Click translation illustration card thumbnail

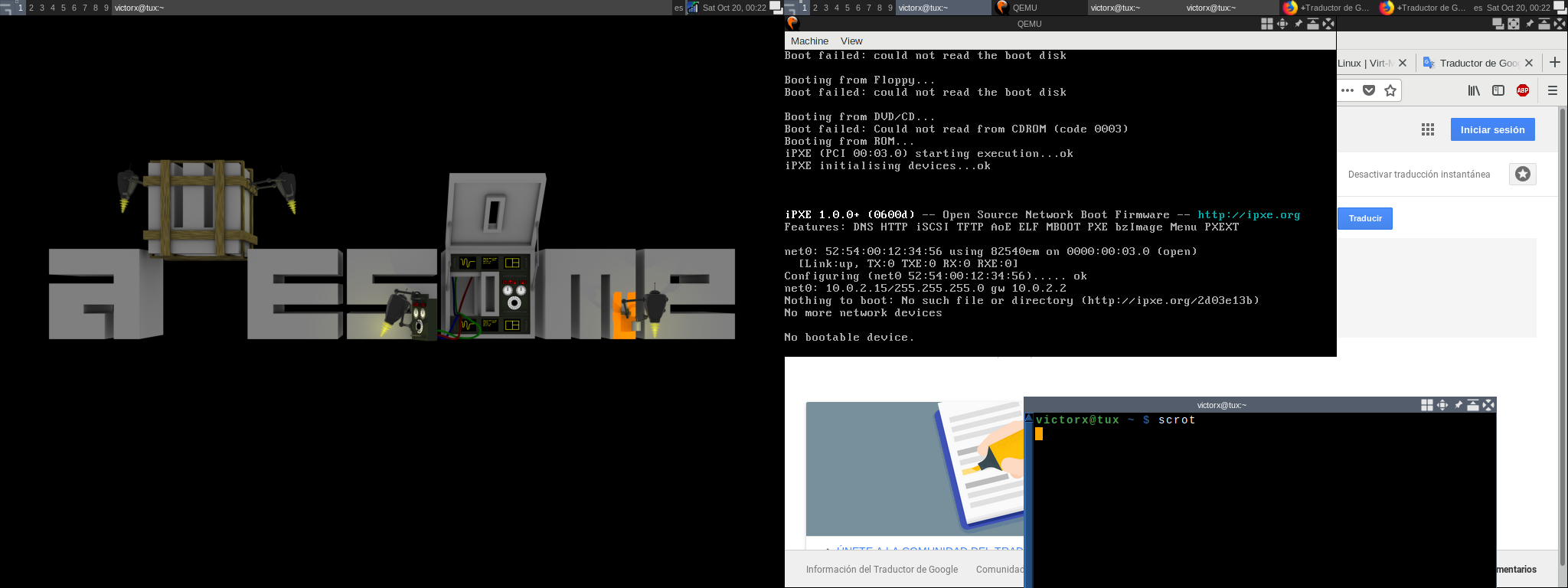(915, 469)
